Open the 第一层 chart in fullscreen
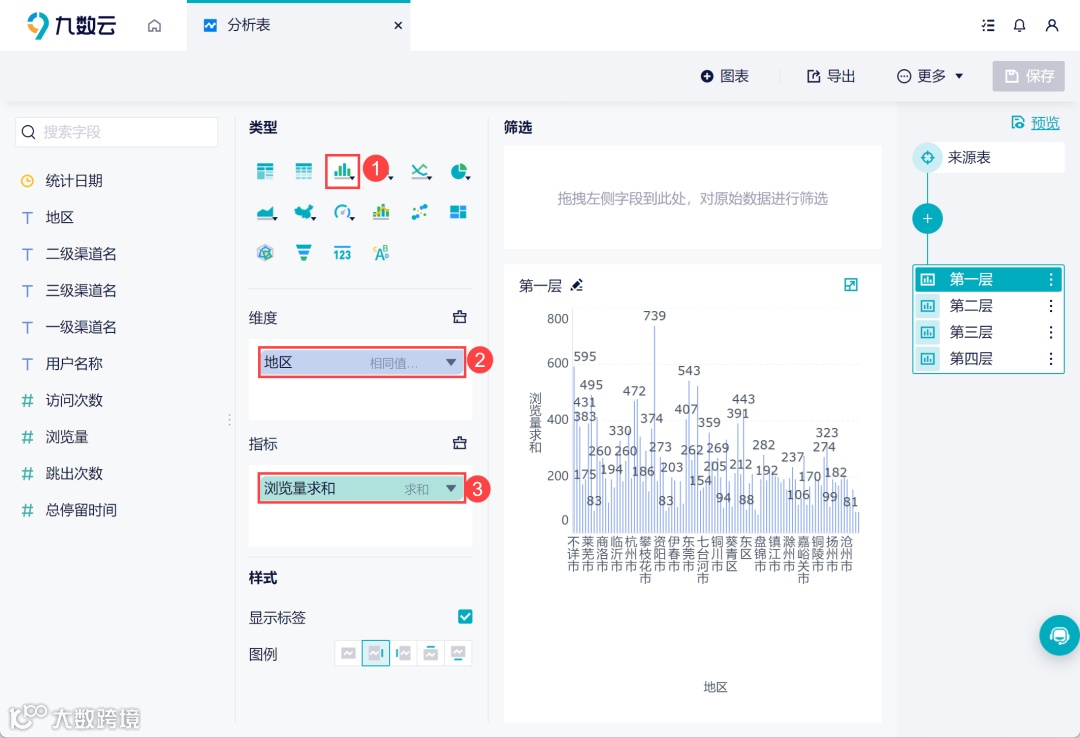Viewport: 1080px width, 738px height. pos(851,285)
